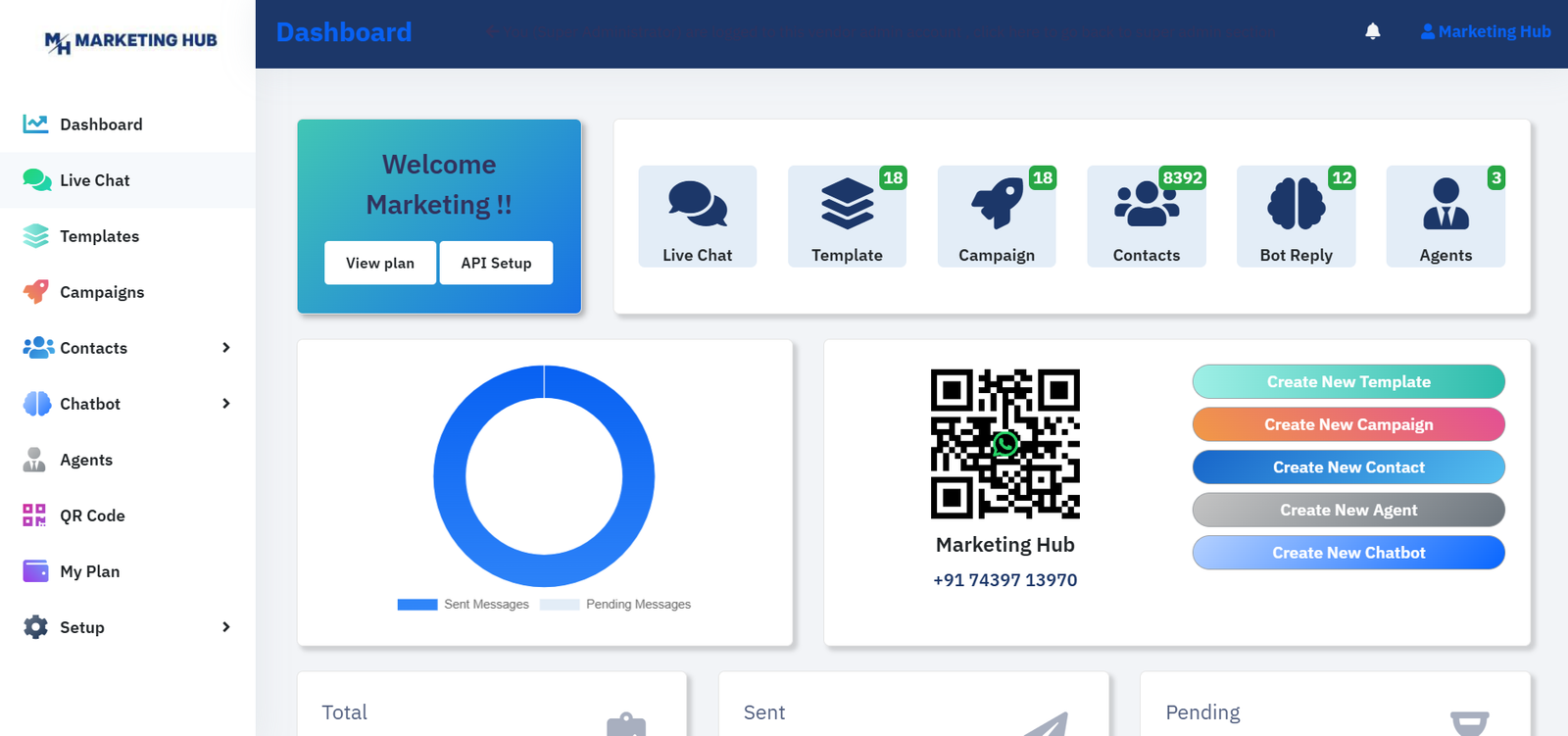The image size is (1568, 736).
Task: Open the Bot Reply tile brain icon
Action: point(1297,204)
